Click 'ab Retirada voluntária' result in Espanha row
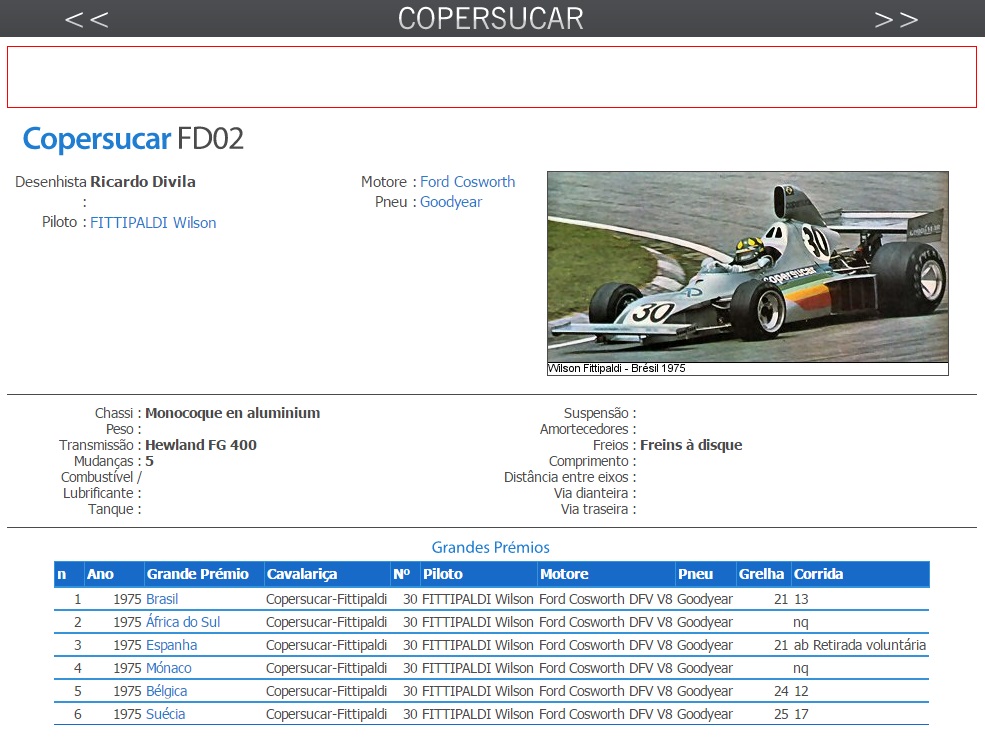Viewport: 985px width, 740px height. click(x=860, y=645)
